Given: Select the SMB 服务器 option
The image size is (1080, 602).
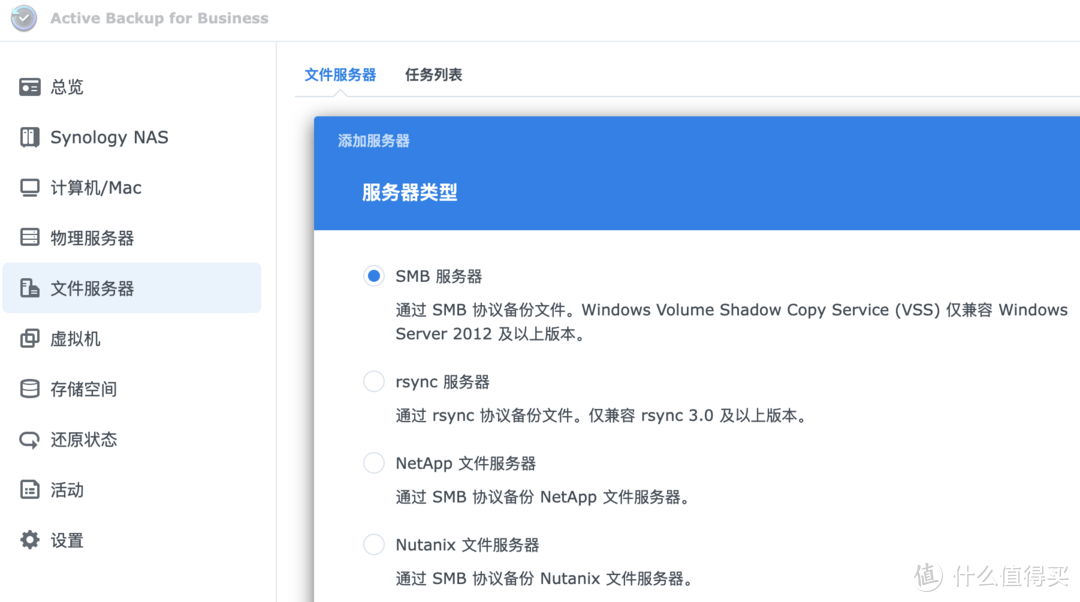Looking at the screenshot, I should pyautogui.click(x=373, y=275).
